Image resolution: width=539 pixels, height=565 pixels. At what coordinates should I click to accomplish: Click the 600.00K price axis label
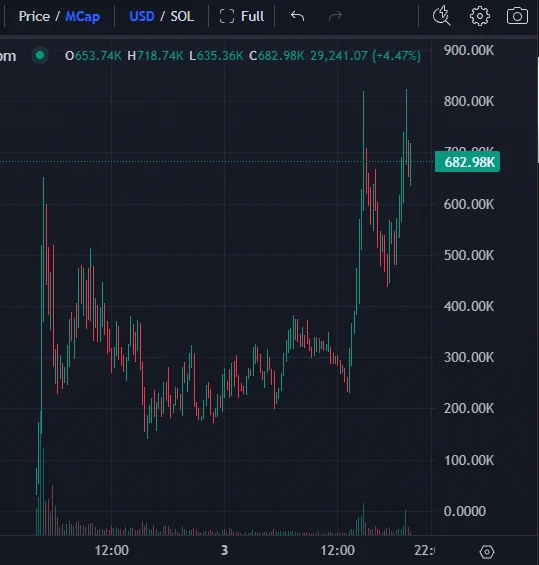coord(469,204)
